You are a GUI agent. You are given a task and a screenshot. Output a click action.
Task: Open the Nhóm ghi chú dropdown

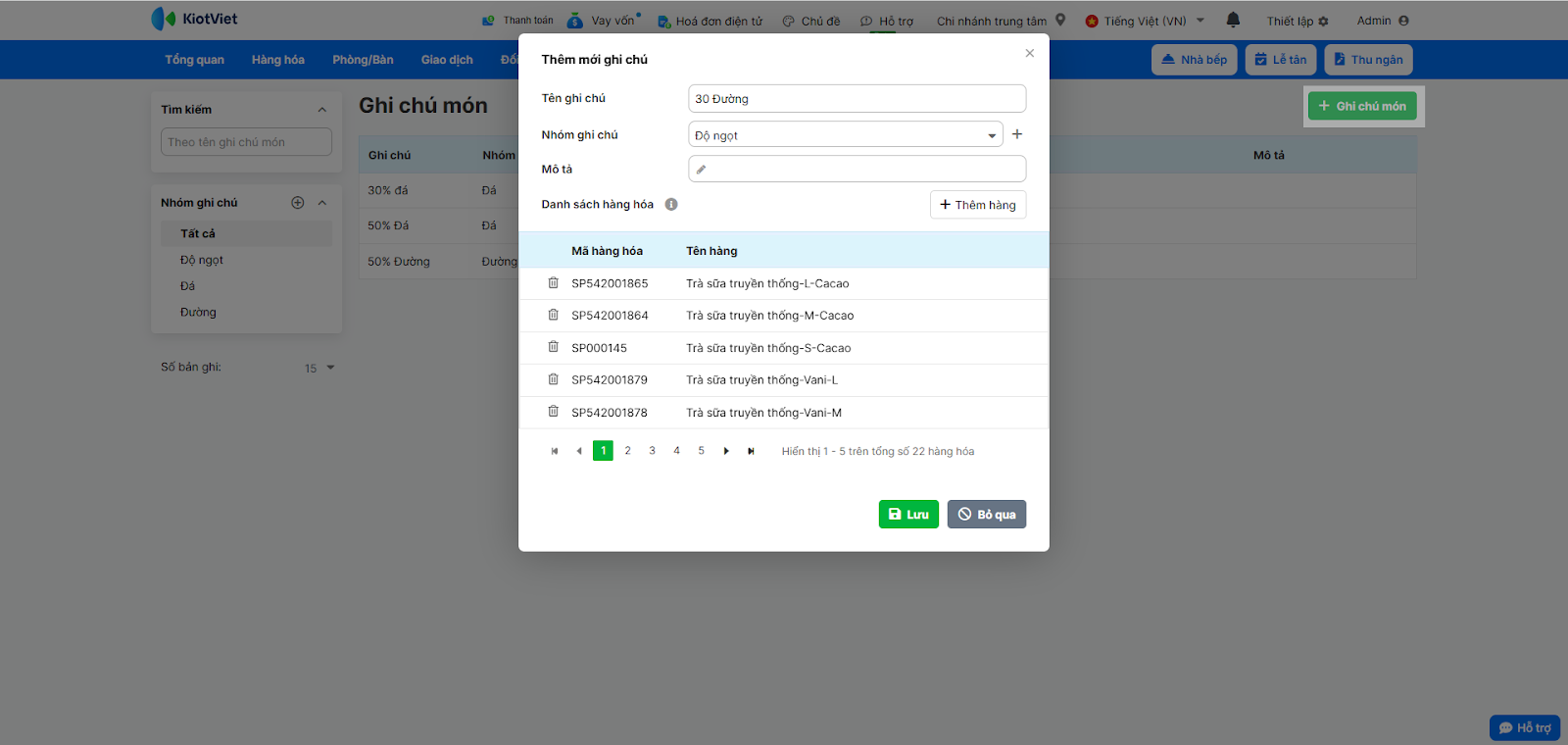pos(846,134)
